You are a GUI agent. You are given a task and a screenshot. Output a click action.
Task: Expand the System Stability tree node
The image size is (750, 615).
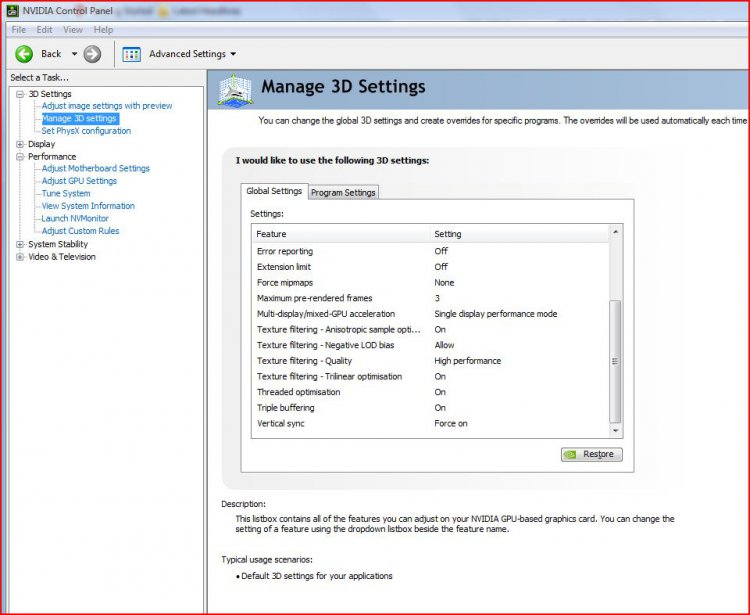[20, 244]
